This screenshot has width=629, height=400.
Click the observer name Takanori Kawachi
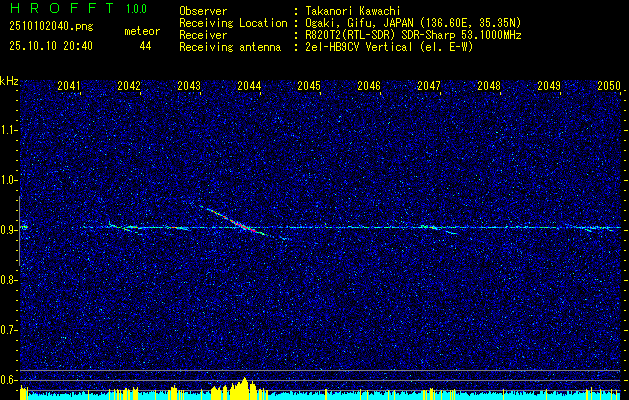(351, 11)
